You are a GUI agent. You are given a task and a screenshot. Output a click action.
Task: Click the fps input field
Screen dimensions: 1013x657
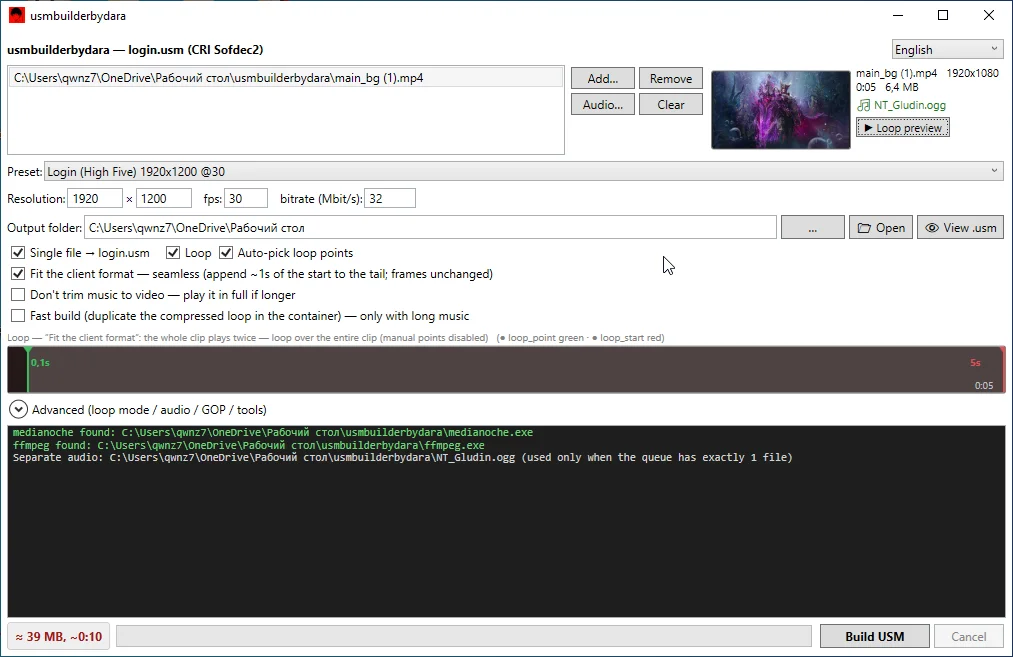[245, 199]
